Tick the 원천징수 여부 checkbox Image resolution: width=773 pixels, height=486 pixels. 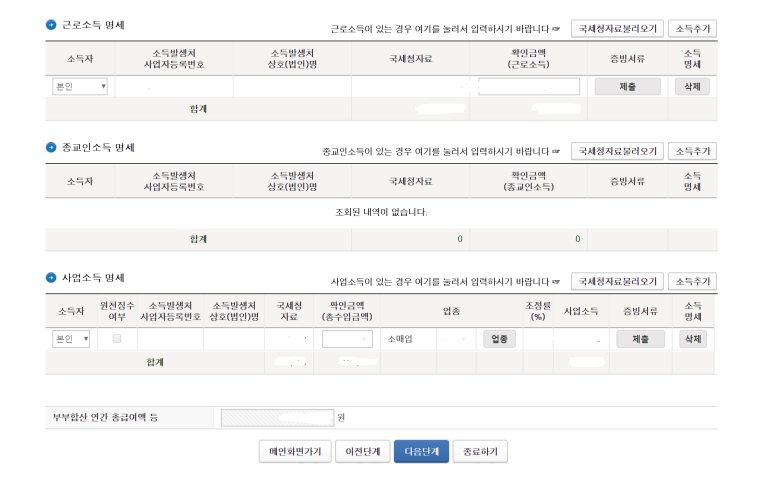coord(117,339)
